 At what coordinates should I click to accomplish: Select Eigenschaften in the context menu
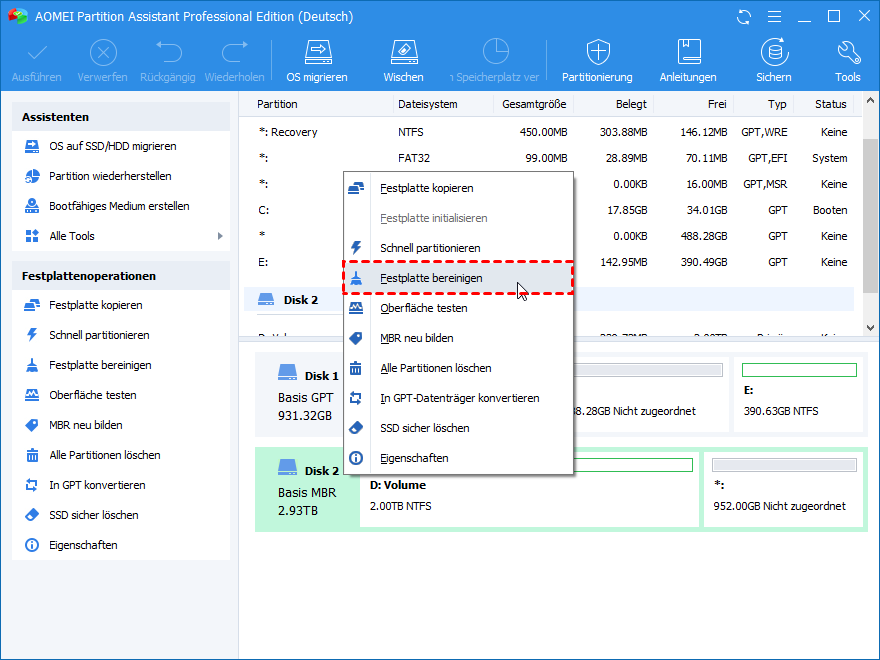pyautogui.click(x=414, y=458)
